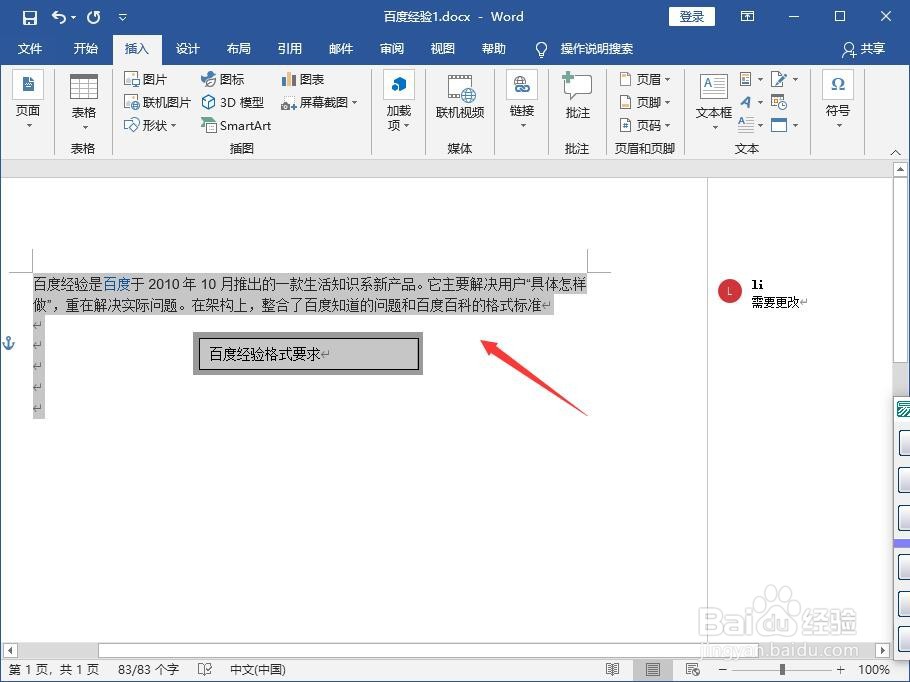Insert a SmartArt graphic
Screen dimensions: 910x682
click(x=236, y=125)
